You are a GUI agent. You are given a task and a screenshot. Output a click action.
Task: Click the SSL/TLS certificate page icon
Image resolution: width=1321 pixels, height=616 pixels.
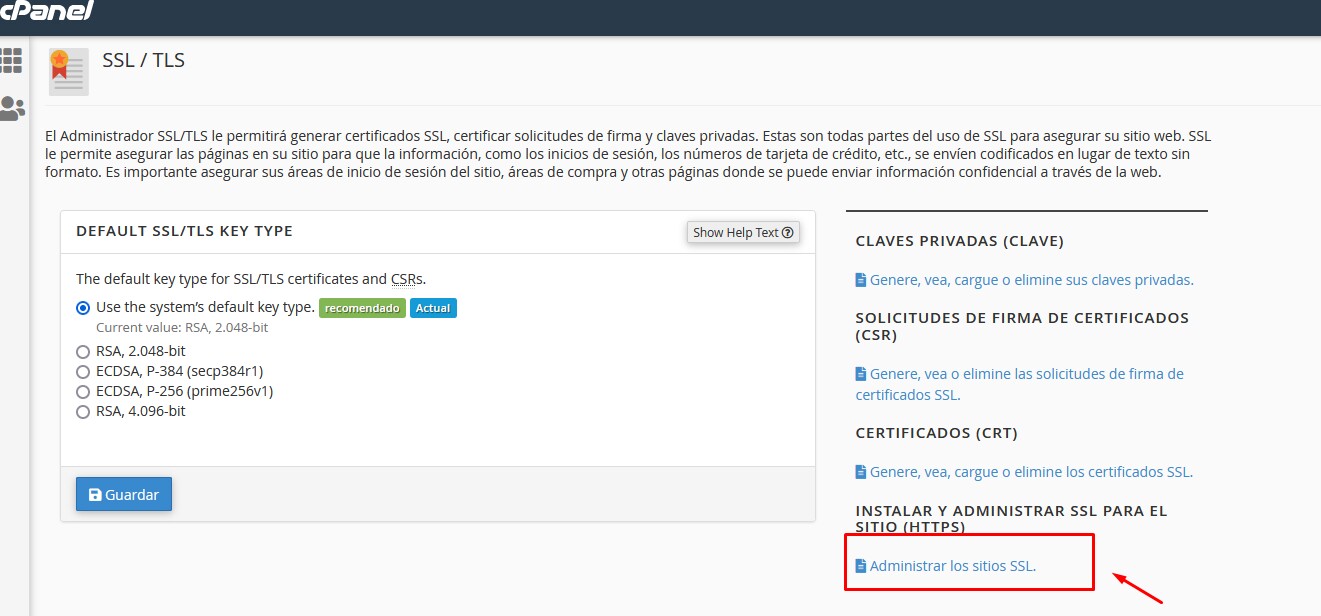(67, 70)
